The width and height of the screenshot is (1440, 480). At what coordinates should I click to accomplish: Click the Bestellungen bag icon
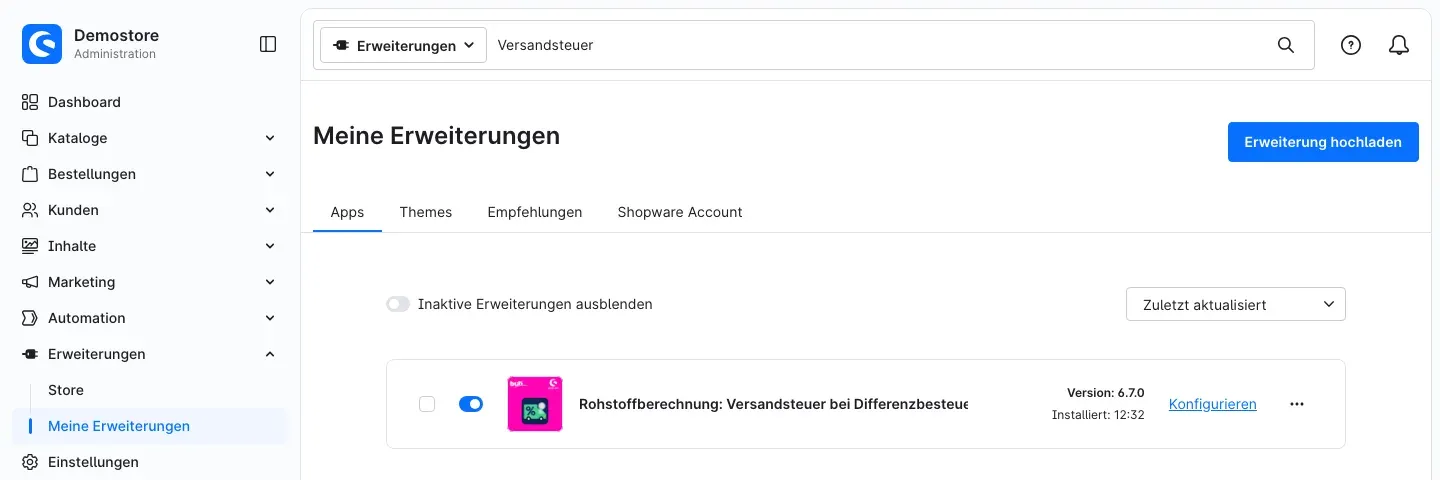tap(30, 174)
